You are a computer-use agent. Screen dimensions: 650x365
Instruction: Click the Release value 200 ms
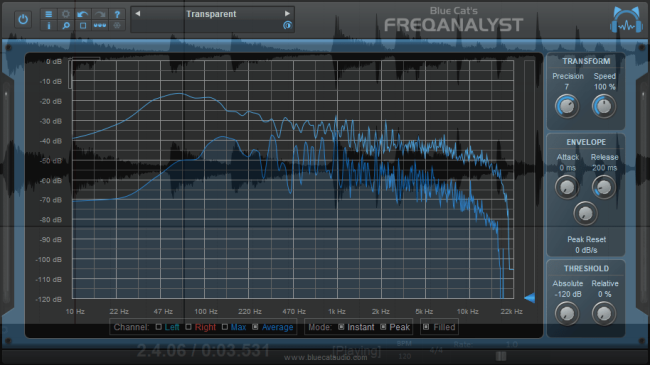click(604, 168)
